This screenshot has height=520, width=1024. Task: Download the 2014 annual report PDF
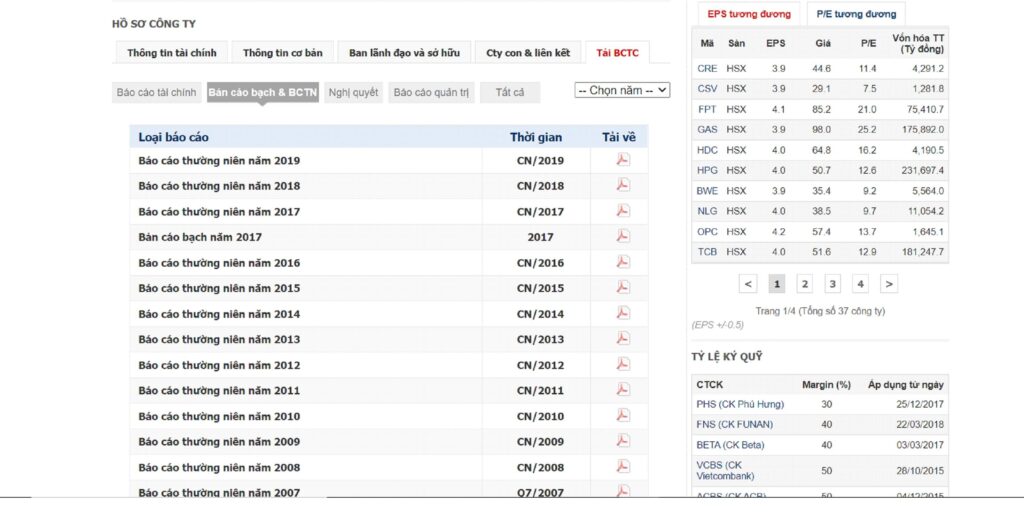623,313
